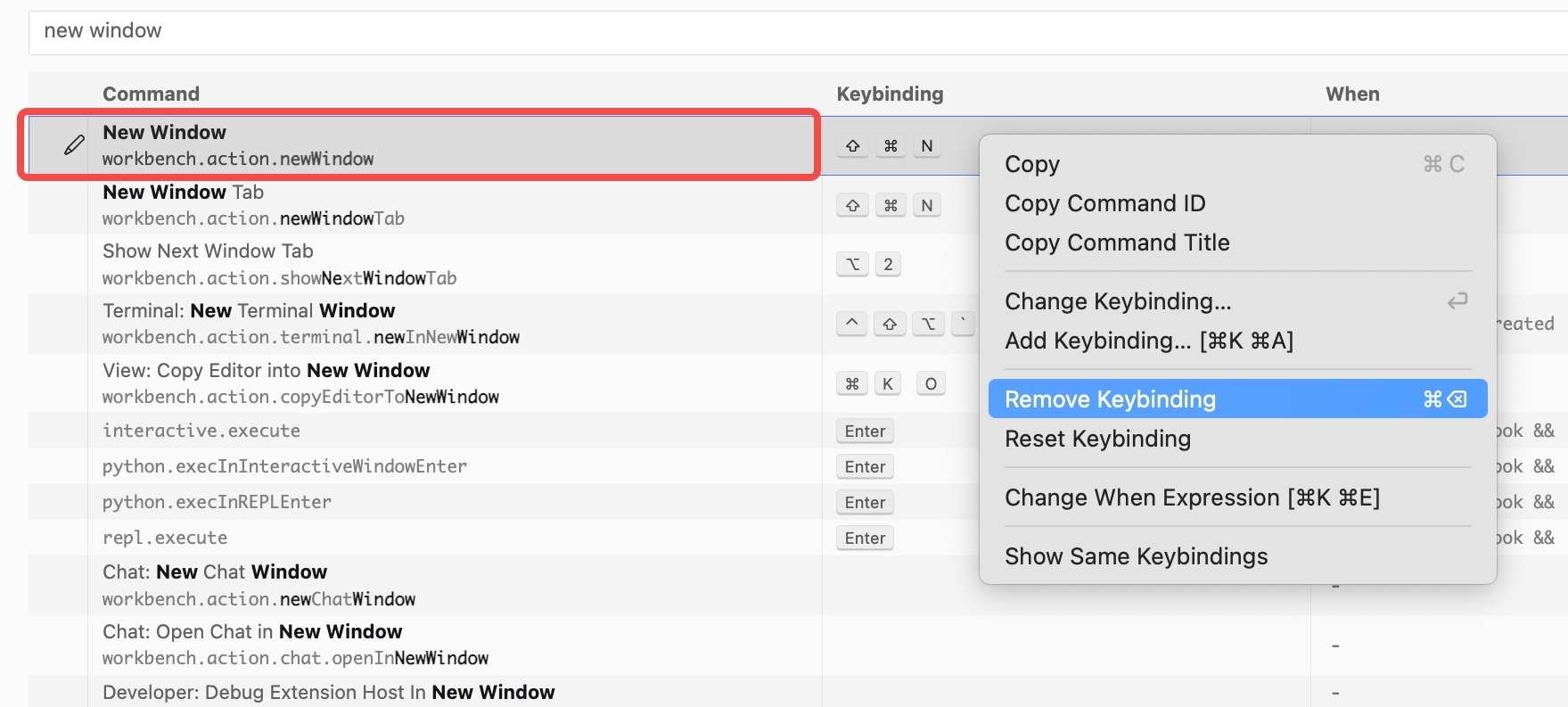This screenshot has width=1568, height=707.
Task: Choose Add Keybinding… menu item
Action: [x=1148, y=341]
